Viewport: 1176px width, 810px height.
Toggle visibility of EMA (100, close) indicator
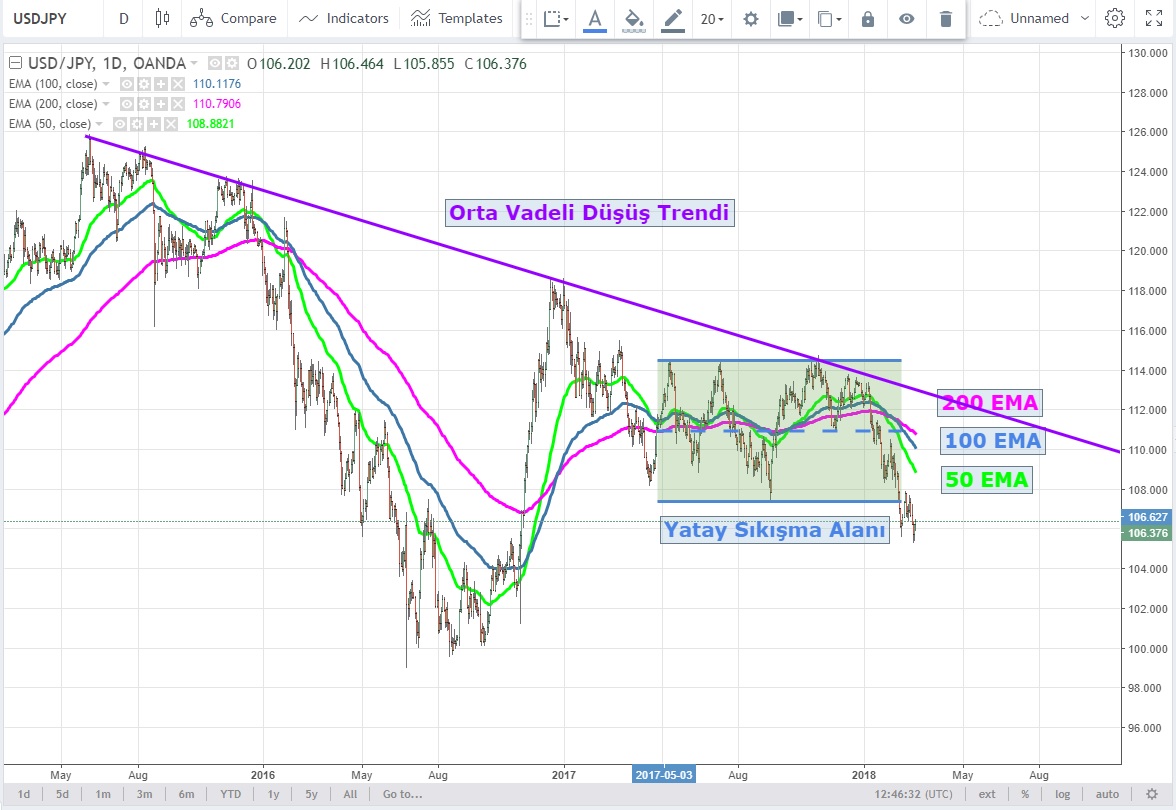[127, 85]
